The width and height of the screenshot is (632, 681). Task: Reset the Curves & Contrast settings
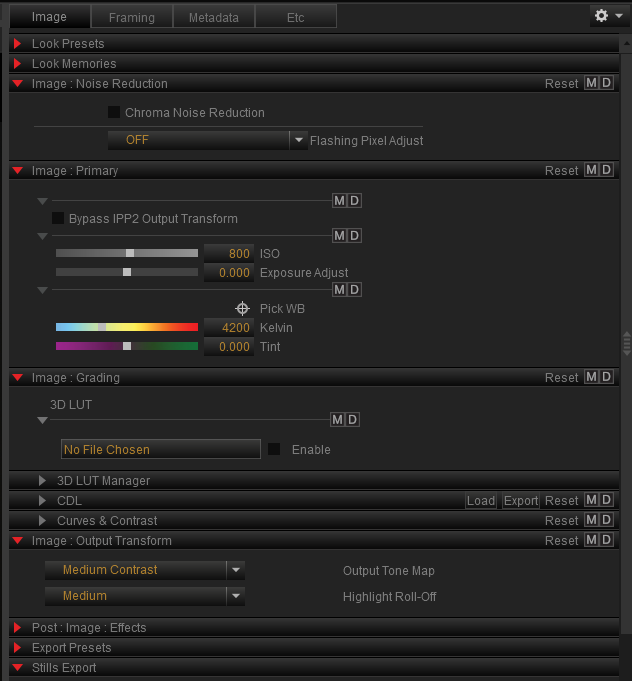tap(562, 520)
